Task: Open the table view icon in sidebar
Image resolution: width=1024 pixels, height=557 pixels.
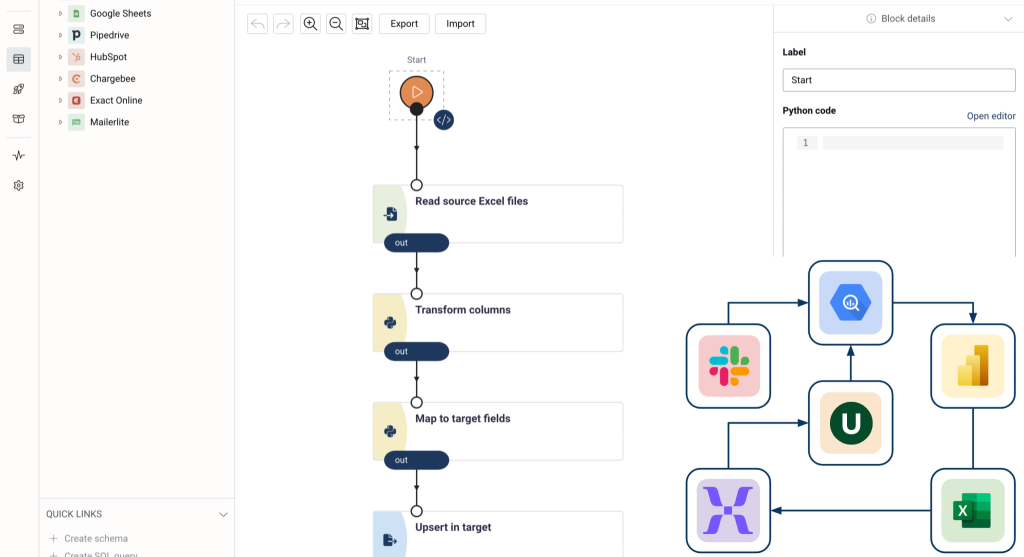Action: point(18,59)
